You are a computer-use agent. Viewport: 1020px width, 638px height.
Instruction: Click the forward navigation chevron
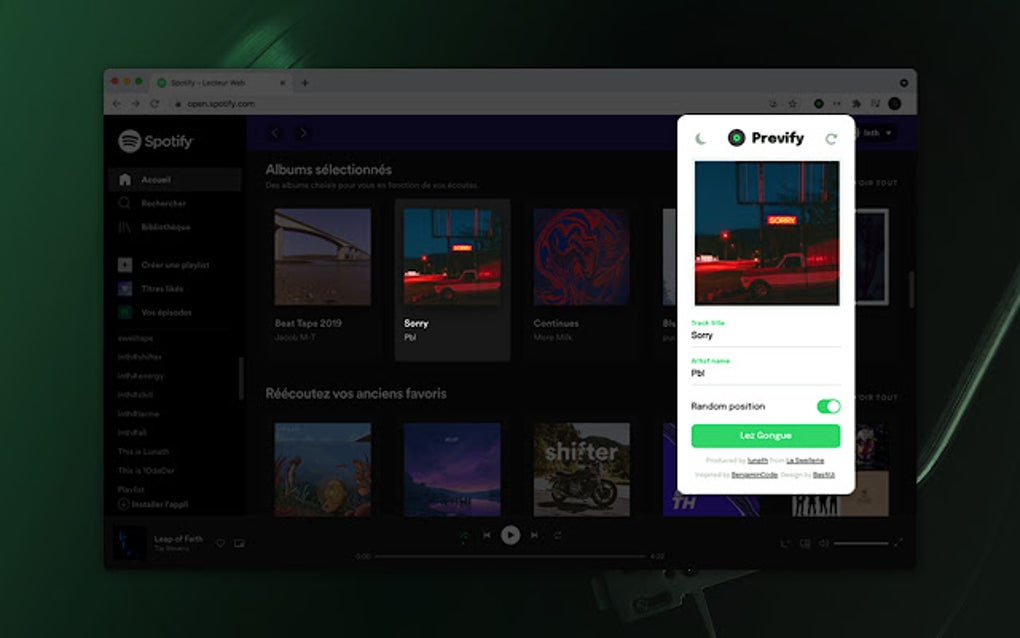pyautogui.click(x=302, y=132)
